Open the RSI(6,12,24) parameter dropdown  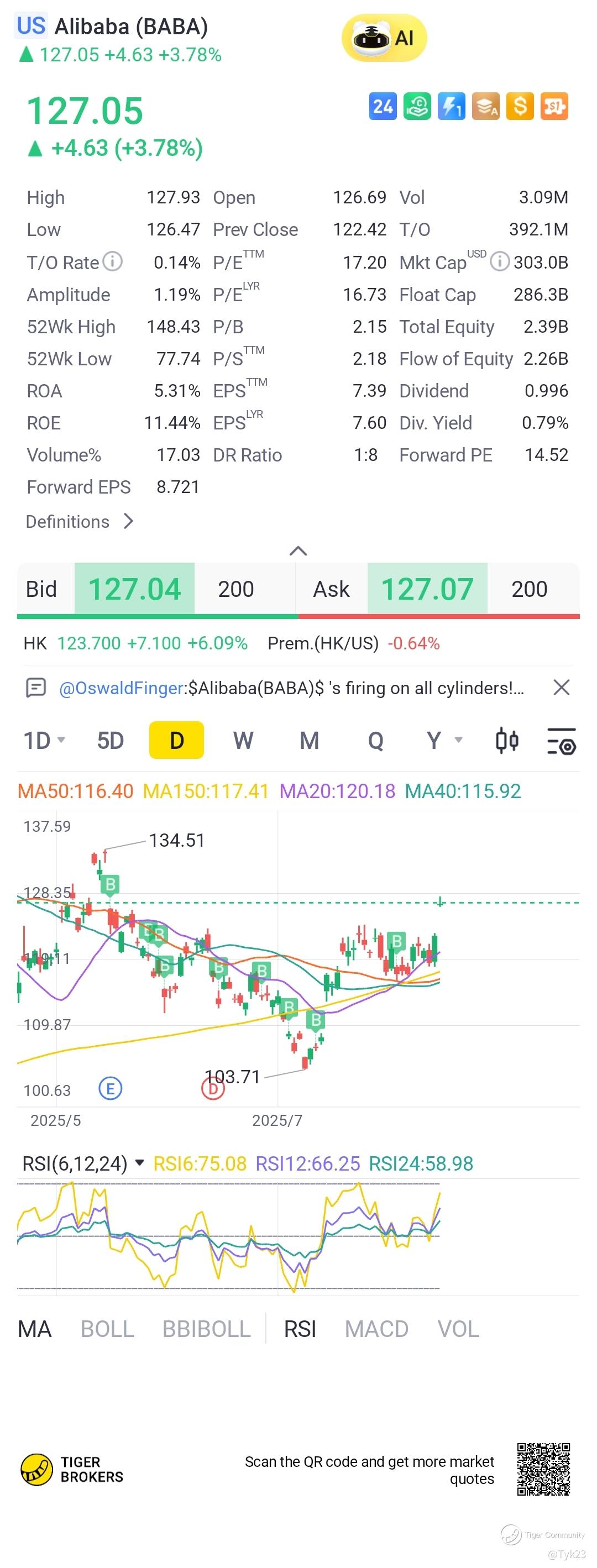click(83, 1163)
